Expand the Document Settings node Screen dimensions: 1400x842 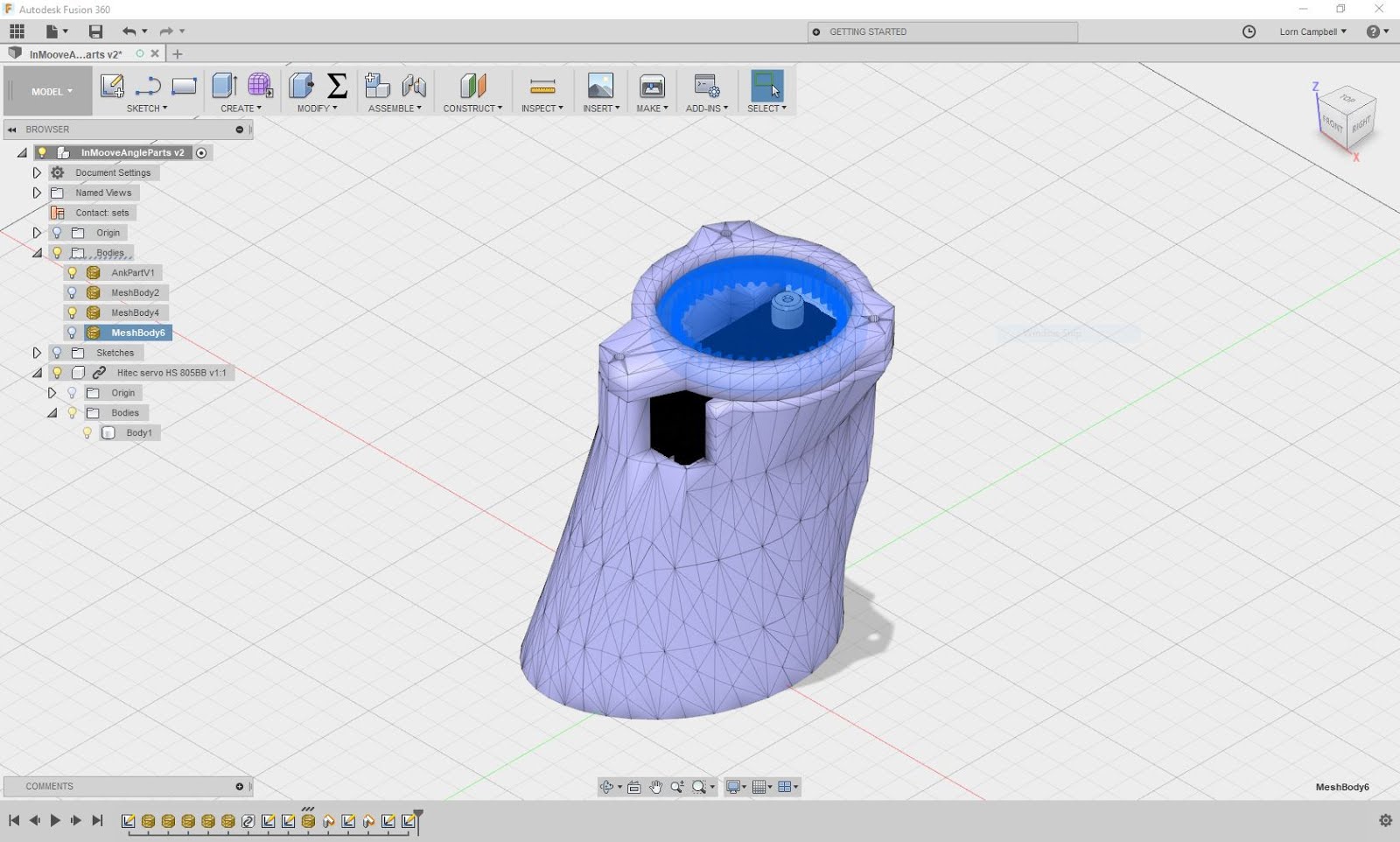(37, 172)
